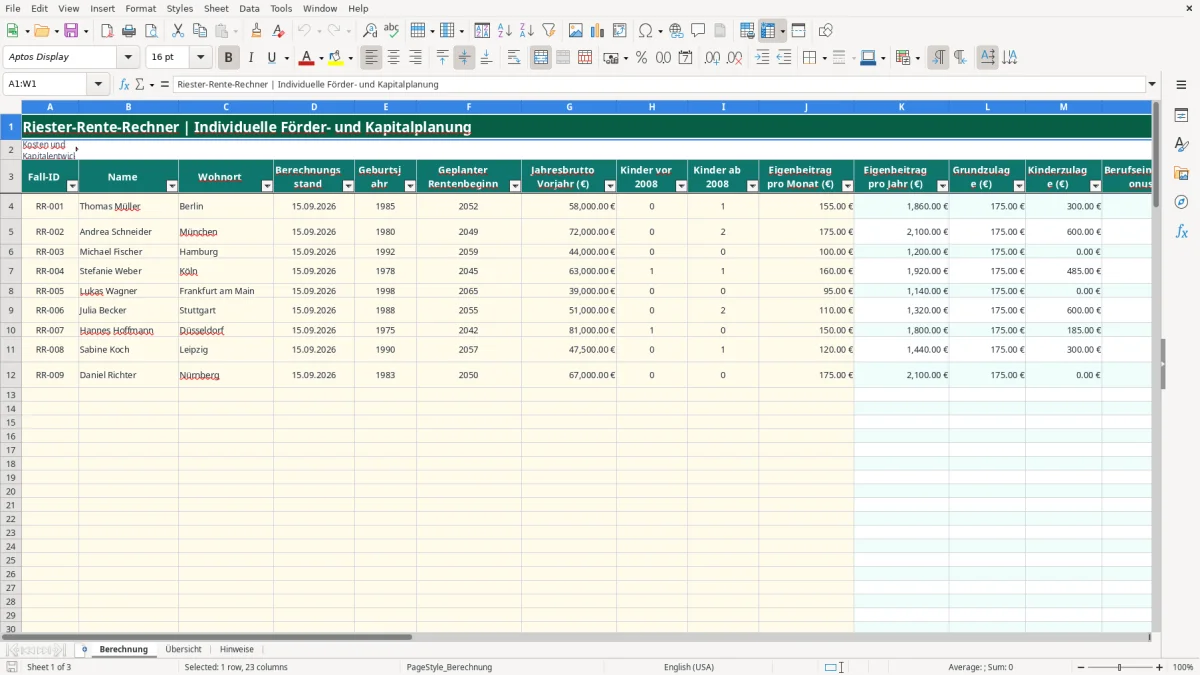Toggle Bold formatting

click(229, 58)
